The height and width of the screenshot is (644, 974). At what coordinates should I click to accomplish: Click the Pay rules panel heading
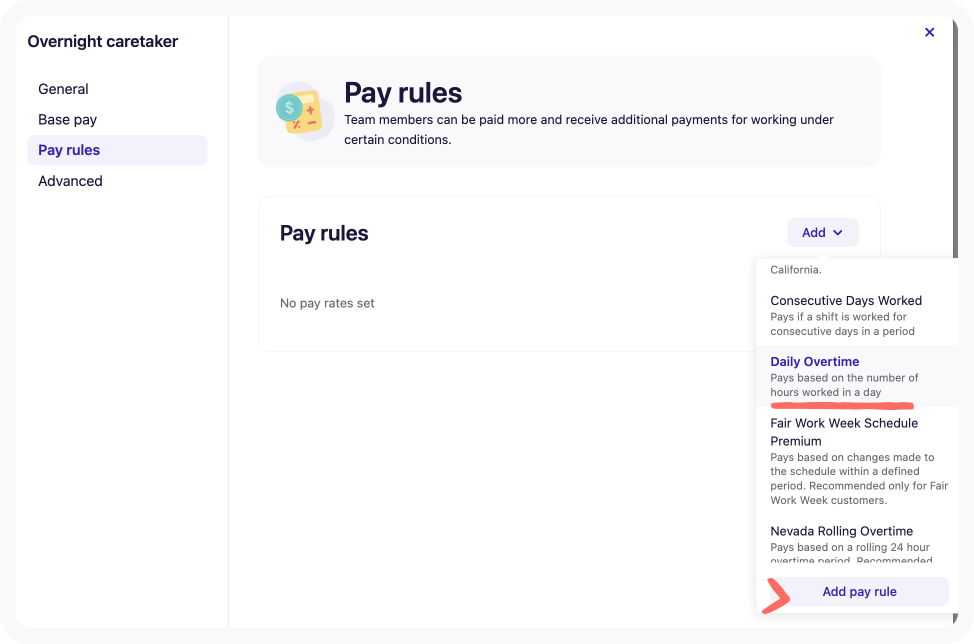click(x=324, y=232)
